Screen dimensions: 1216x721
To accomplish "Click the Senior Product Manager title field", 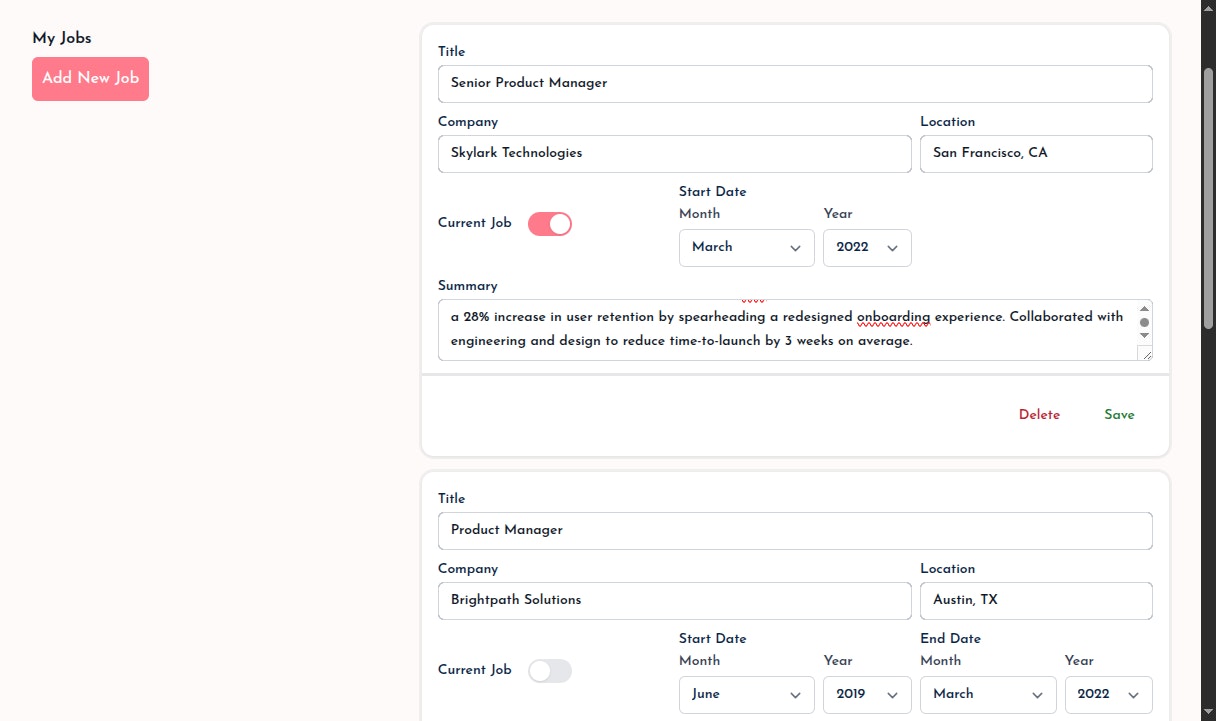I will (x=795, y=84).
